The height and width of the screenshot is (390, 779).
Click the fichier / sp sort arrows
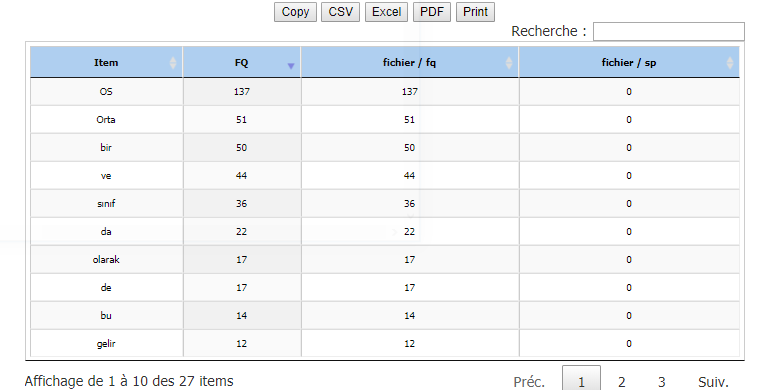[730, 63]
